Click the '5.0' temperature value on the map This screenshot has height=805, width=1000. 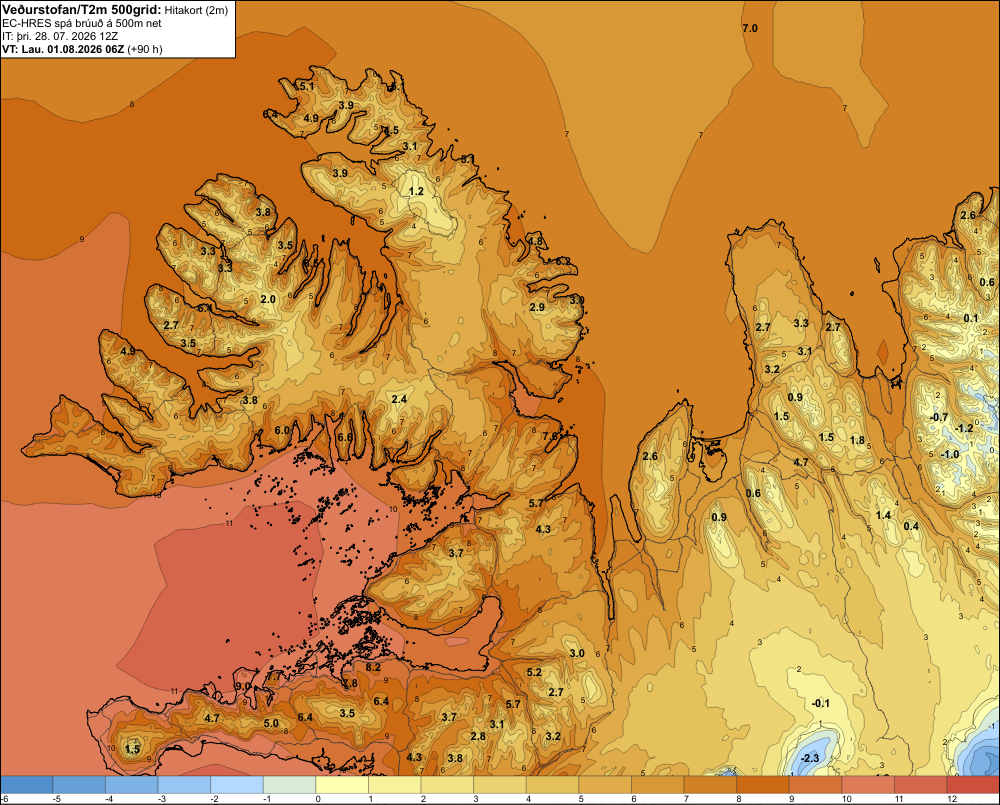point(272,723)
